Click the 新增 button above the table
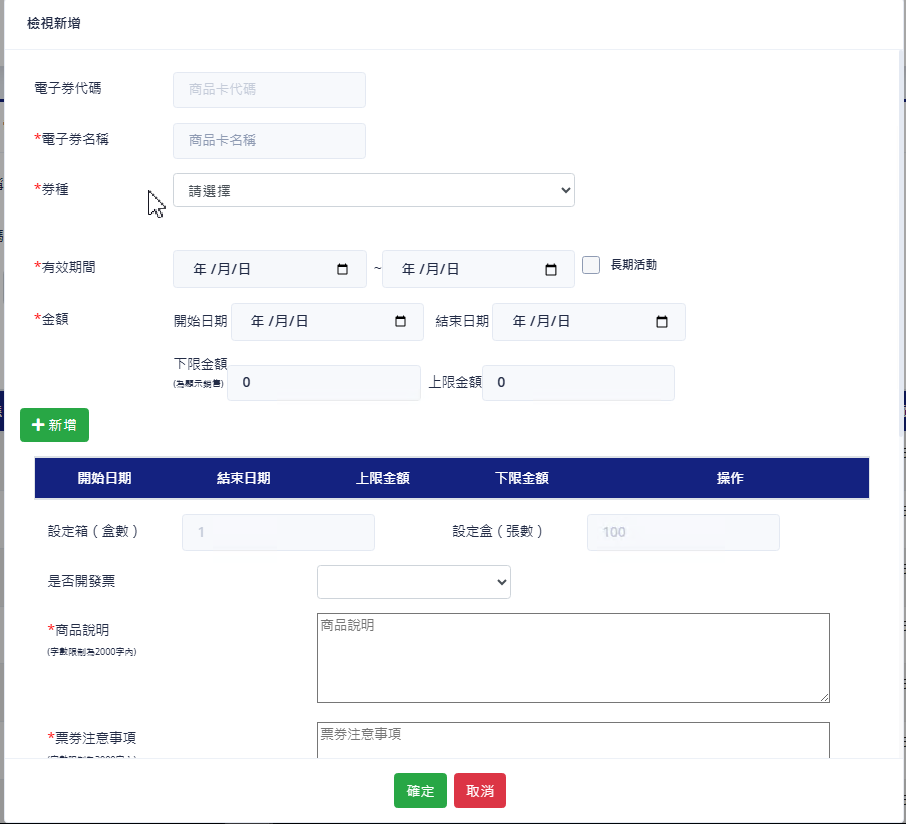 click(x=54, y=425)
